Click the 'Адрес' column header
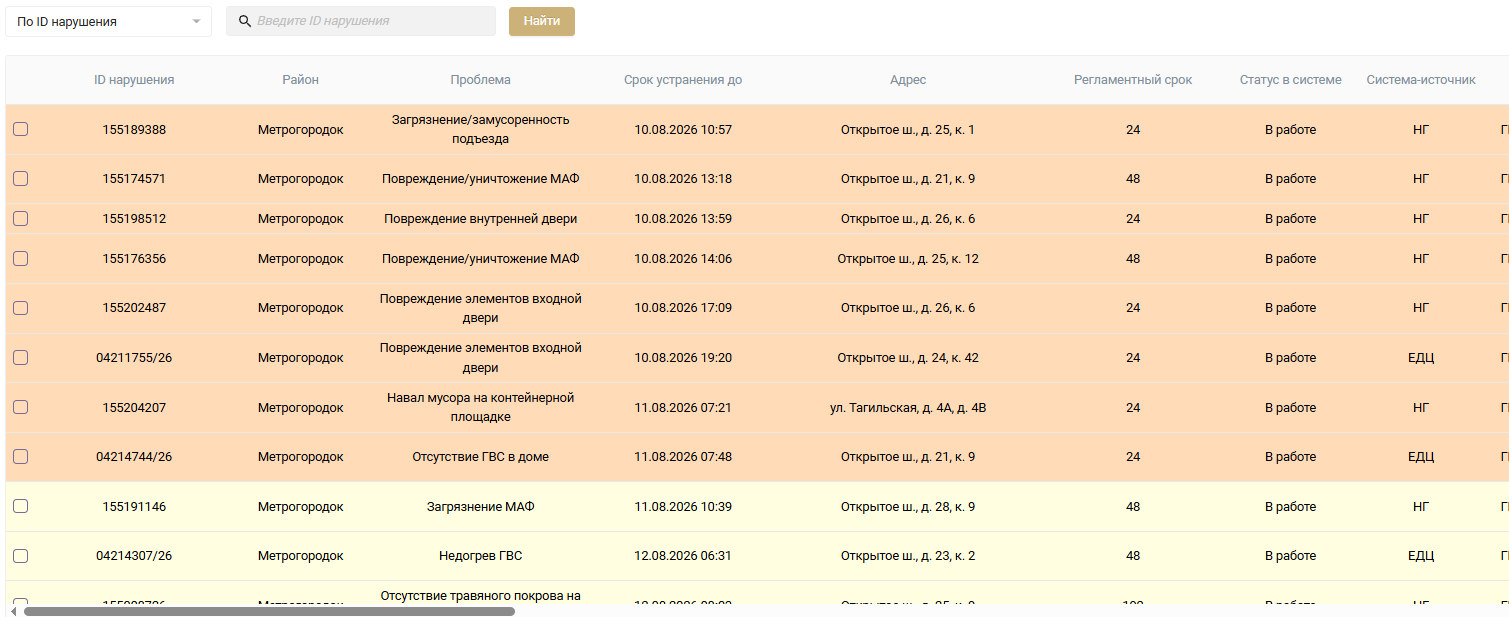The image size is (1509, 617). (908, 80)
